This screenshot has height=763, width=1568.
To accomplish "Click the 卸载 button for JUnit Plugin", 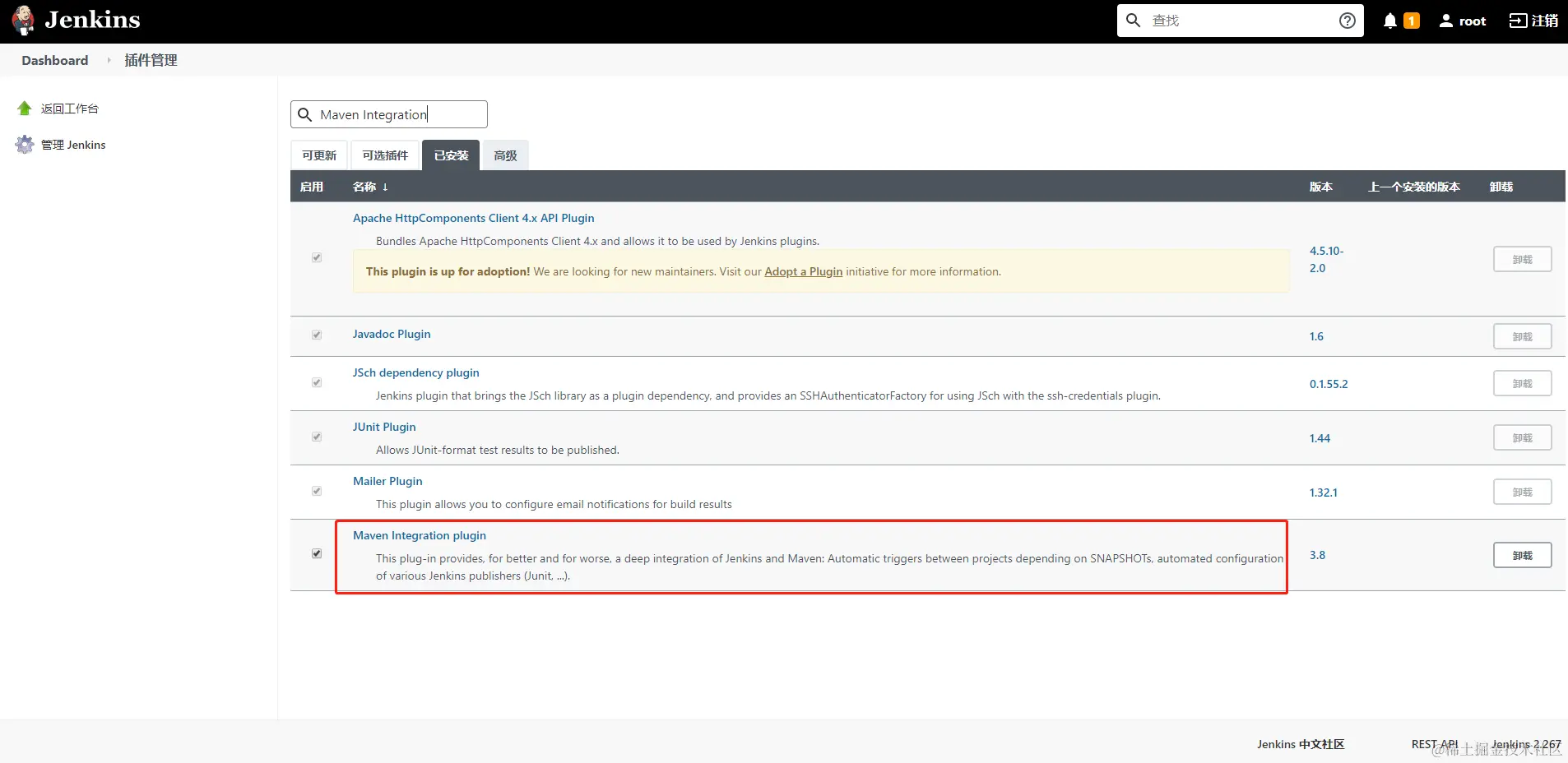I will pos(1523,437).
